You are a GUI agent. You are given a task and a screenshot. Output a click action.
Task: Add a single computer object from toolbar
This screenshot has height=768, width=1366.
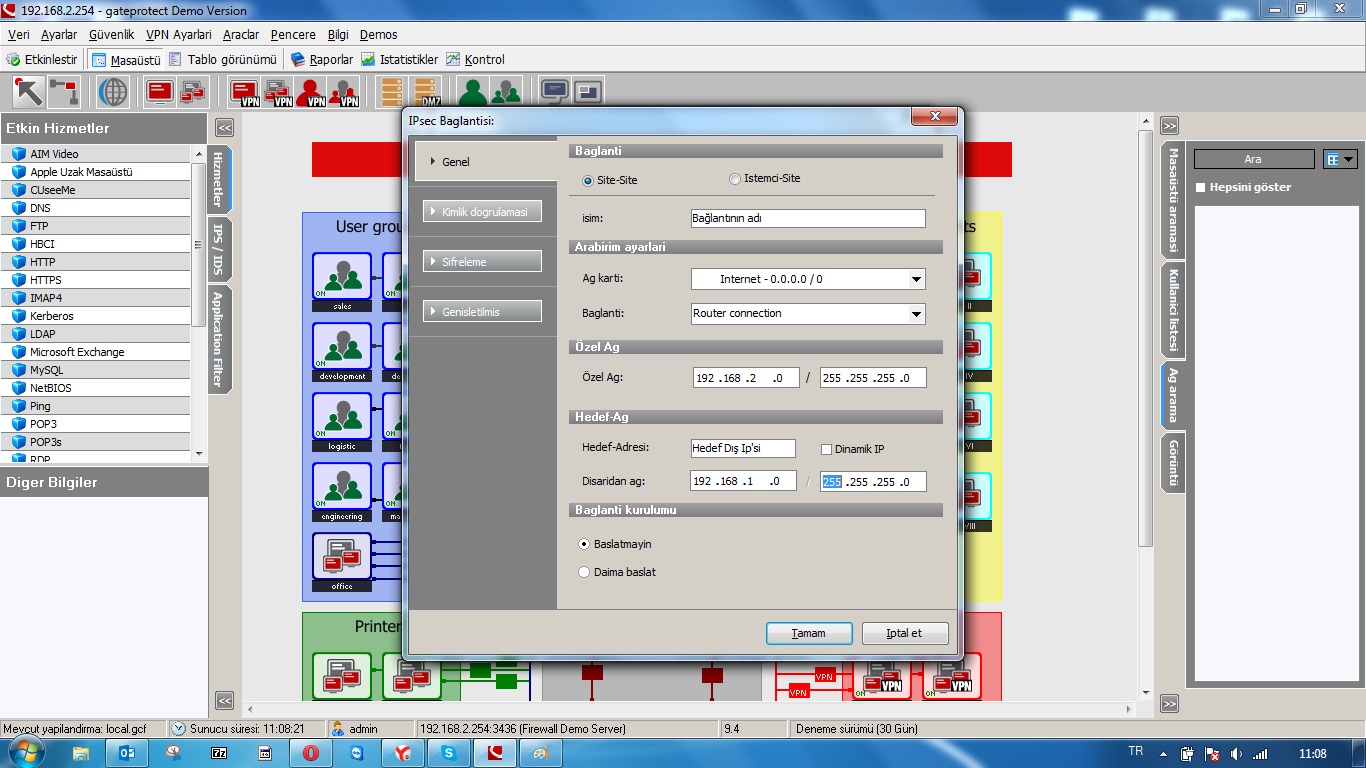click(x=160, y=92)
